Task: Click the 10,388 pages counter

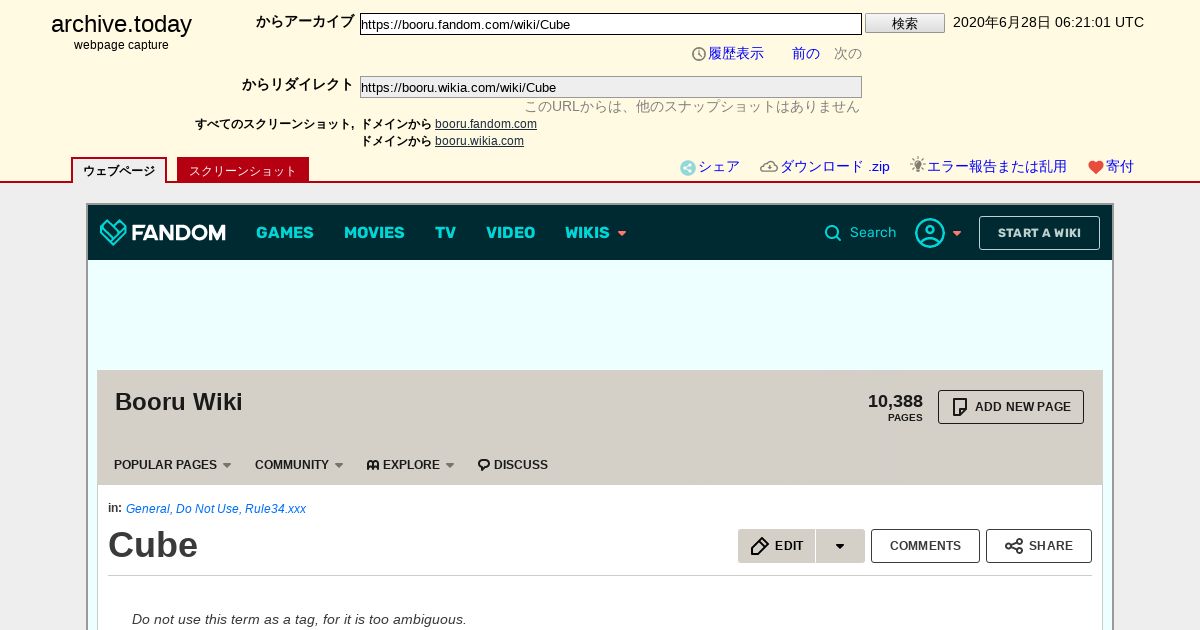Action: (x=895, y=407)
